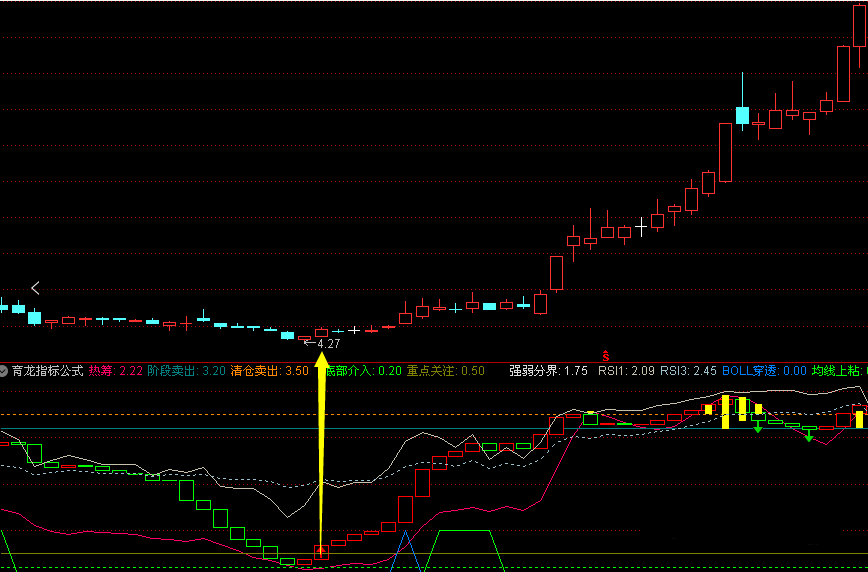Screen dimensions: 868x572
Task: Click the 强弱分界: 1.75 value
Action: (x=548, y=371)
